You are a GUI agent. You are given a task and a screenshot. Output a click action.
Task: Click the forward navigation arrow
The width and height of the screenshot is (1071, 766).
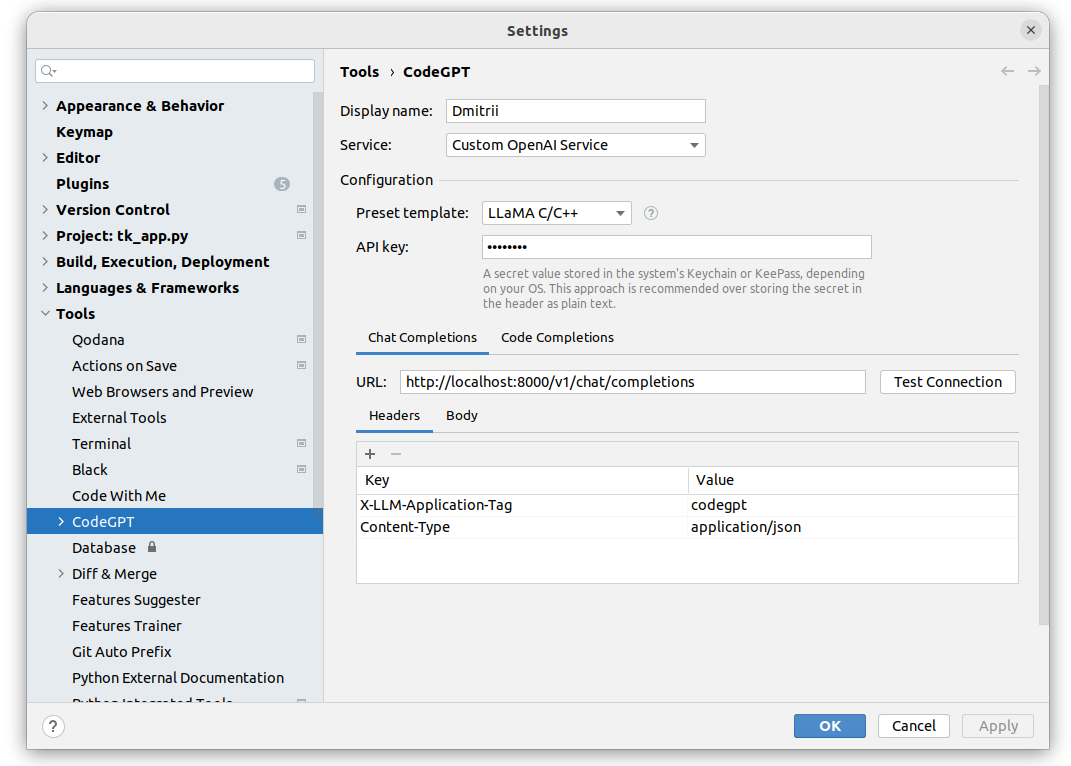coord(1034,71)
